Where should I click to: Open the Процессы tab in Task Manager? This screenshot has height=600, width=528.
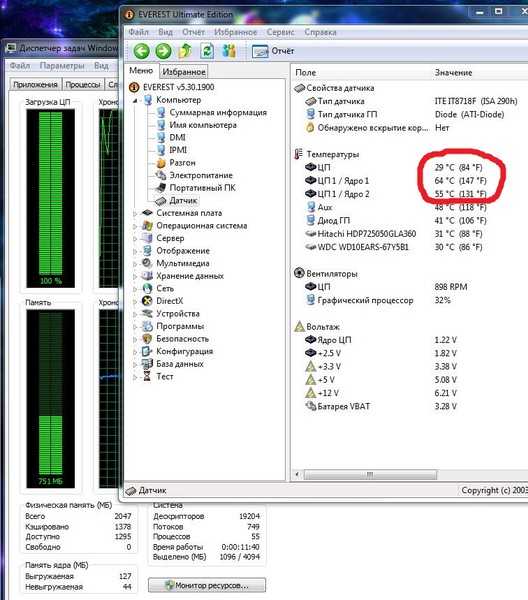point(83,84)
